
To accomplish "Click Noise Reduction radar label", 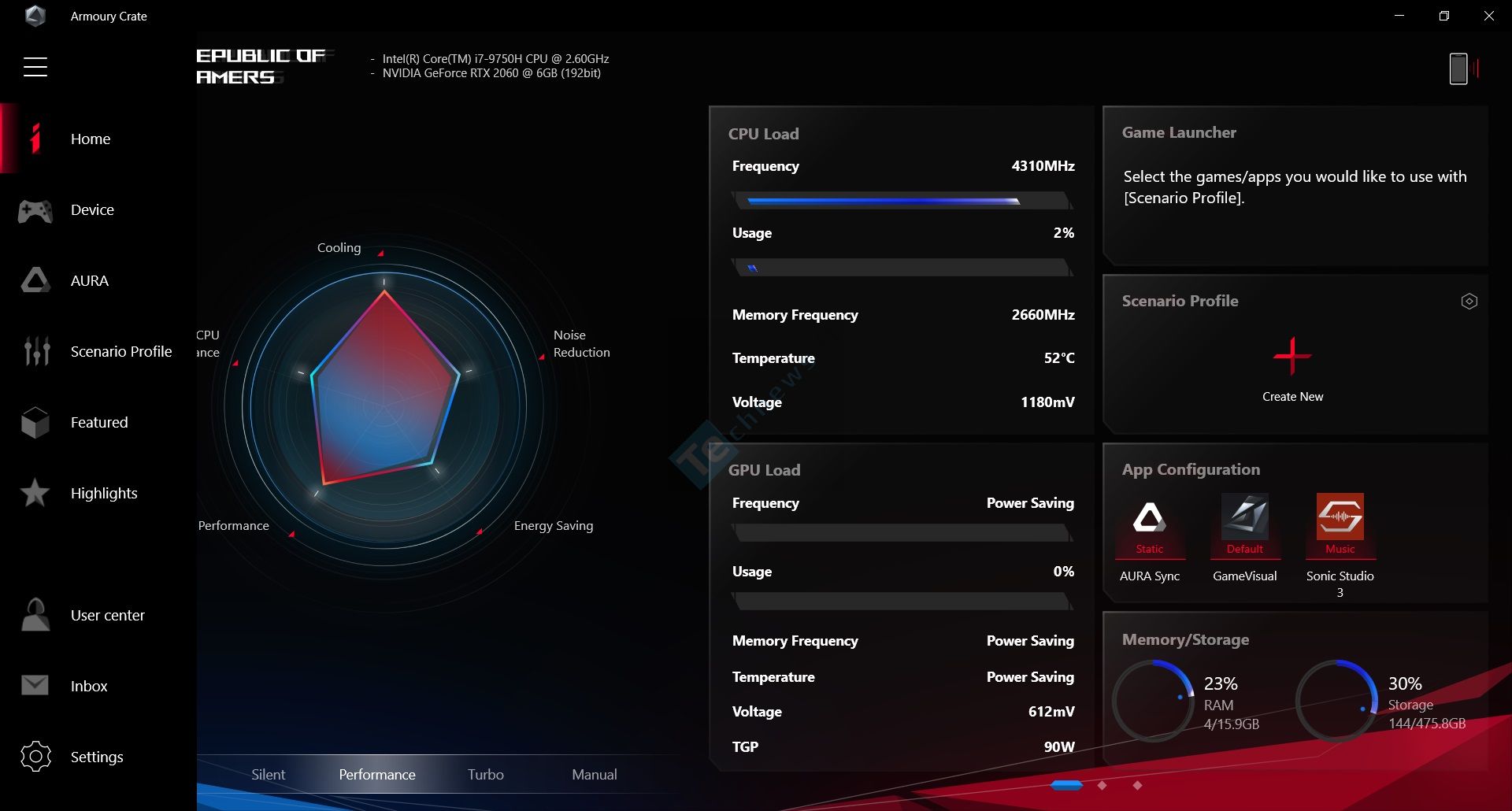I will 581,344.
